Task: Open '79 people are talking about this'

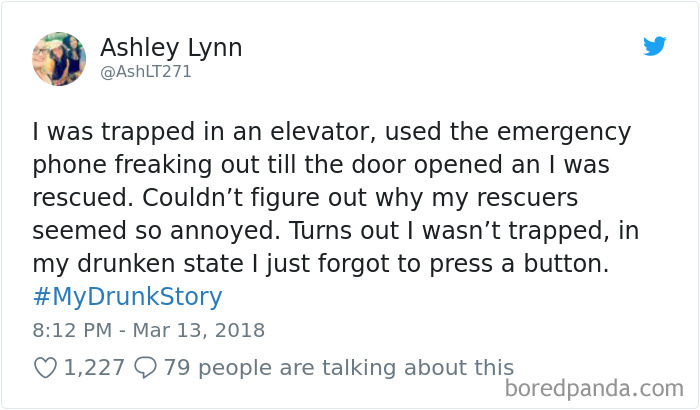Action: [338, 368]
